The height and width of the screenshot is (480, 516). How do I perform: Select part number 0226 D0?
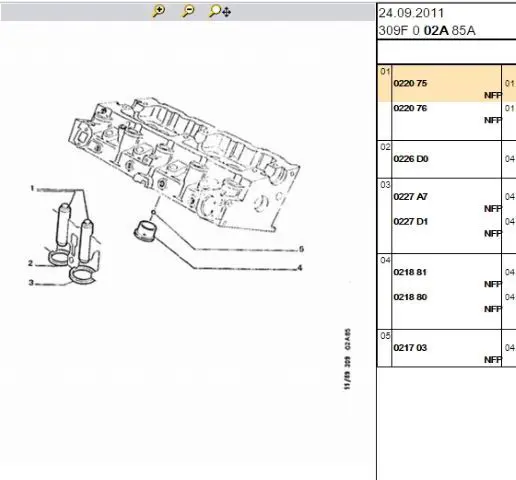[x=411, y=159]
